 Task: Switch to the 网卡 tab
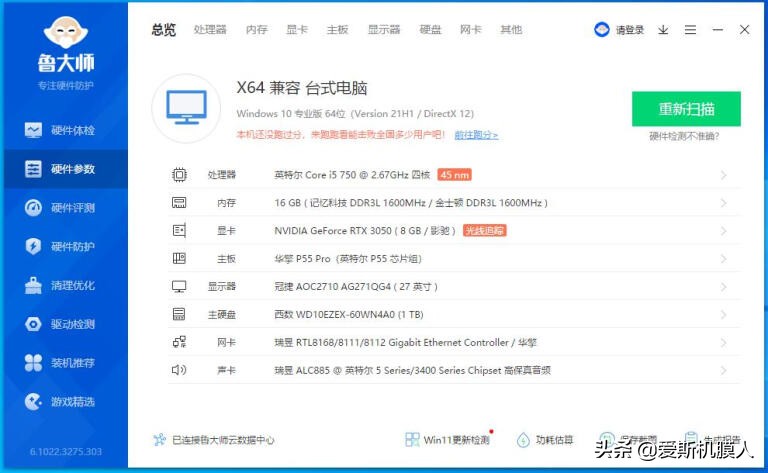point(471,30)
